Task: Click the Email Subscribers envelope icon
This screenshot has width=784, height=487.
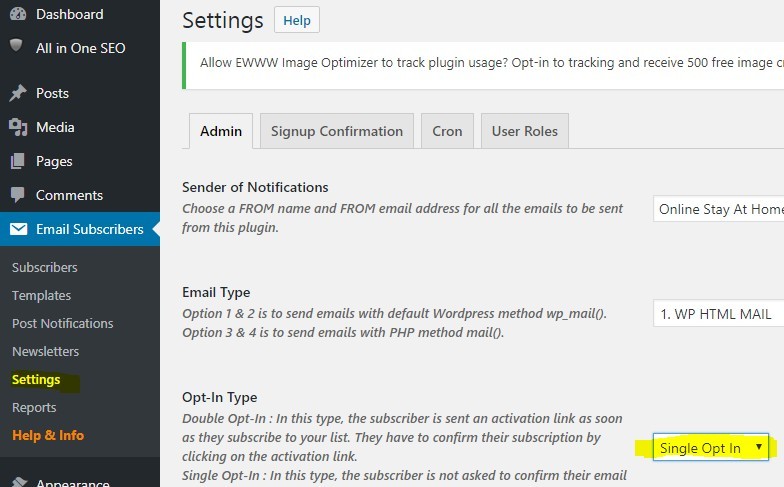Action: click(18, 229)
